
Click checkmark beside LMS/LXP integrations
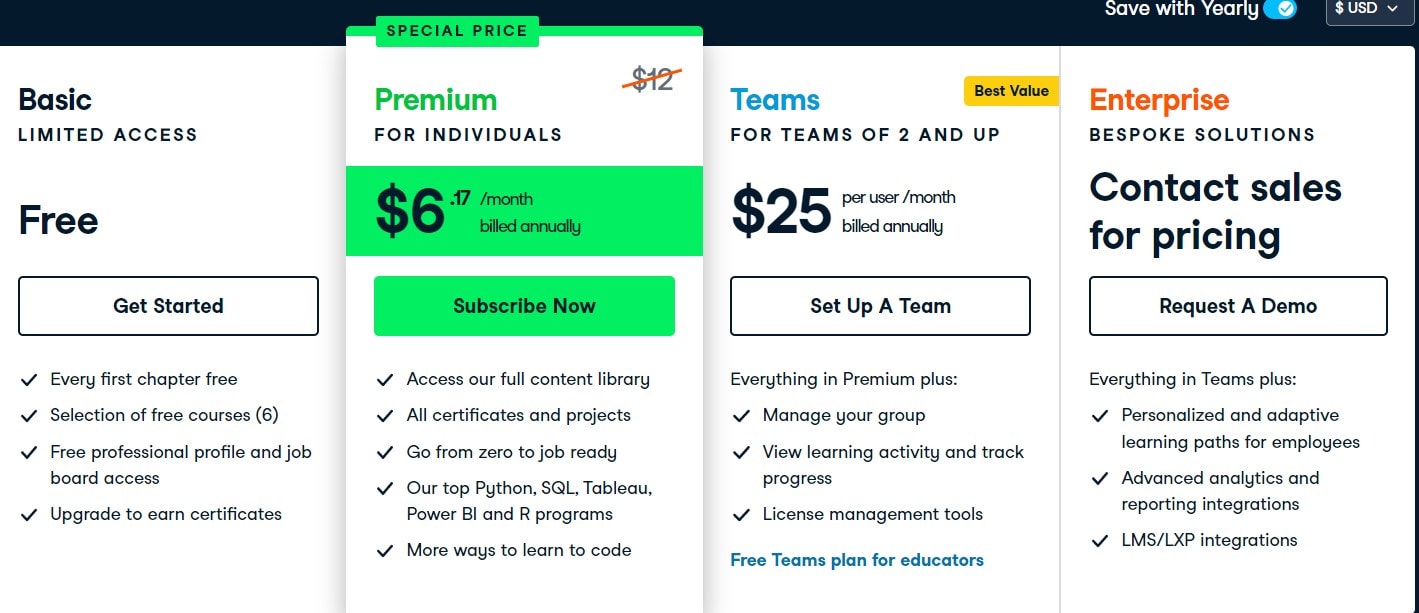(x=1100, y=541)
